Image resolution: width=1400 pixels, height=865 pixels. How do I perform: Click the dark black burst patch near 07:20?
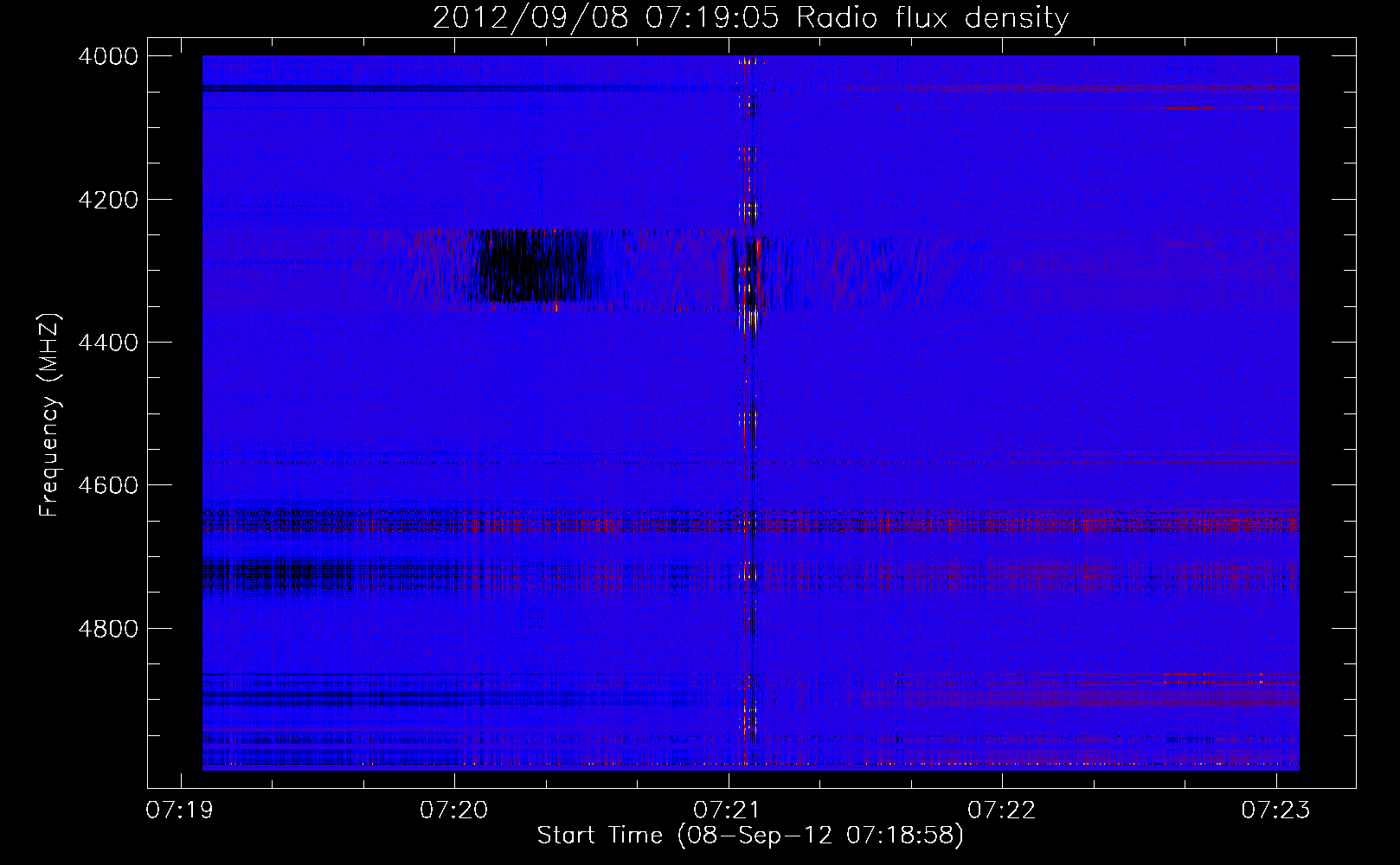(x=532, y=266)
